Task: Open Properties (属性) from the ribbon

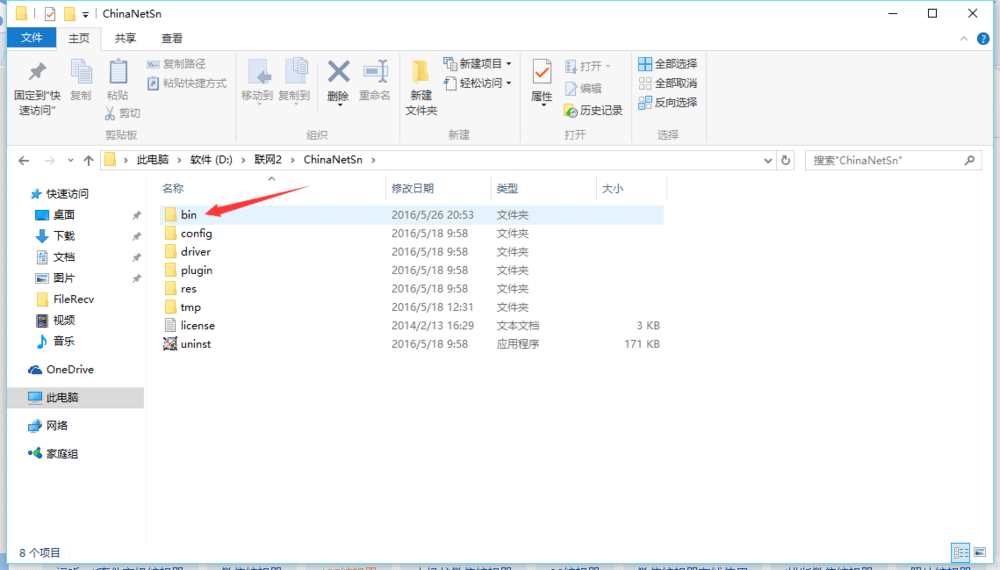Action: [541, 81]
